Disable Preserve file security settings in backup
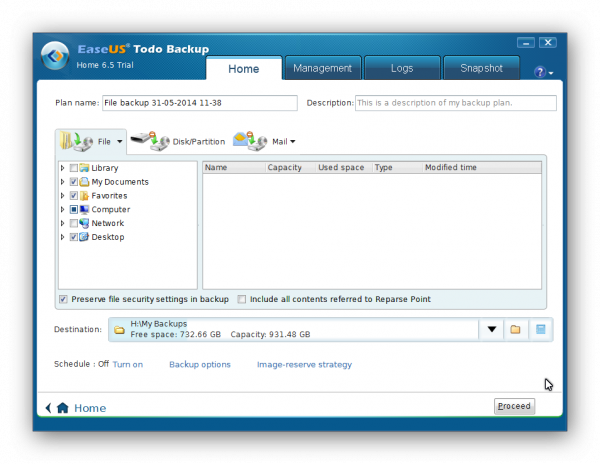This screenshot has width=600, height=464. [x=63, y=299]
